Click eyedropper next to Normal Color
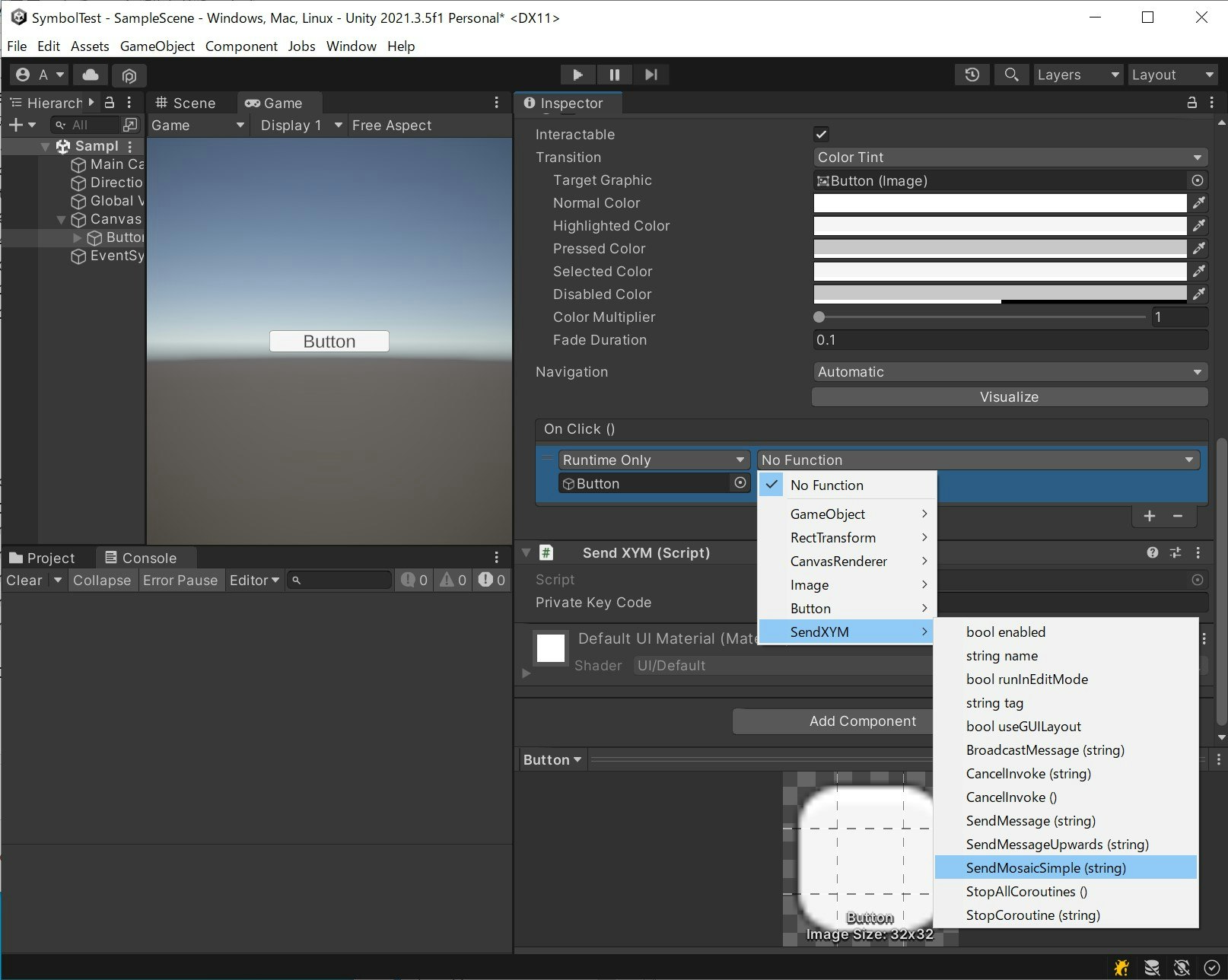This screenshot has width=1228, height=980. click(1198, 203)
